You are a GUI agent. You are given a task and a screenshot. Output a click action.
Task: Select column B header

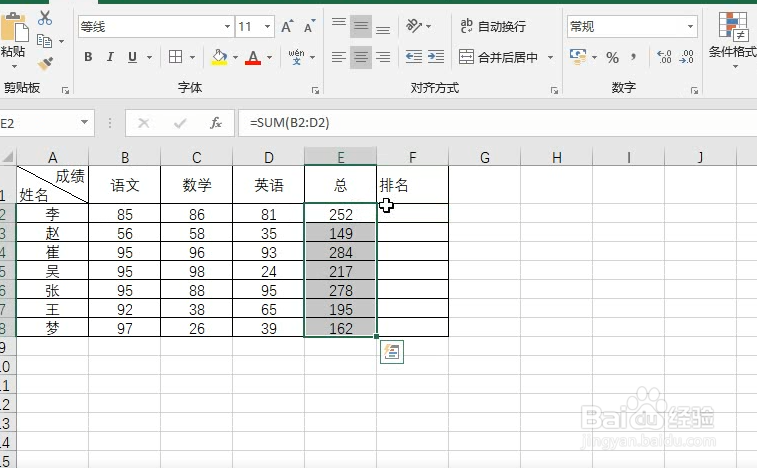pyautogui.click(x=125, y=157)
